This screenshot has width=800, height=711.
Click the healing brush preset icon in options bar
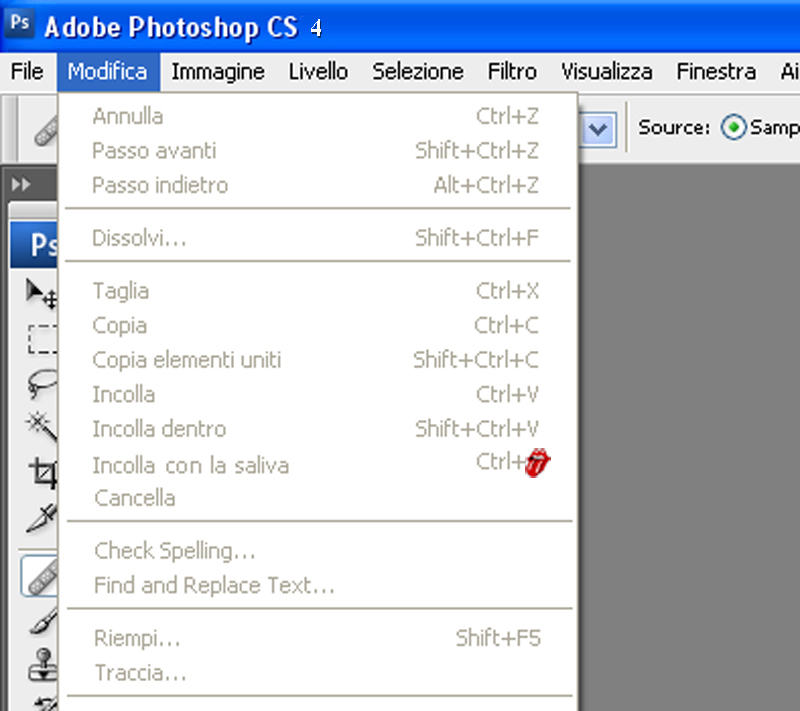click(x=45, y=131)
